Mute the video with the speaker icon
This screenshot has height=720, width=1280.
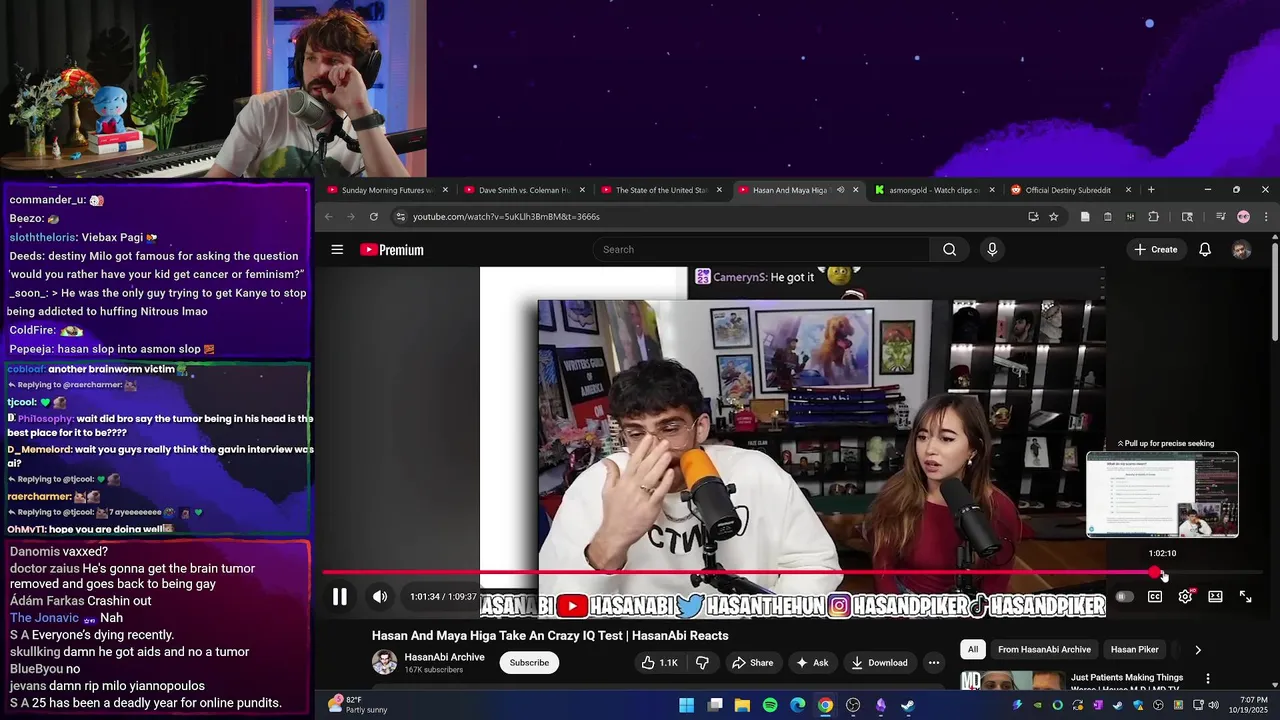point(380,597)
